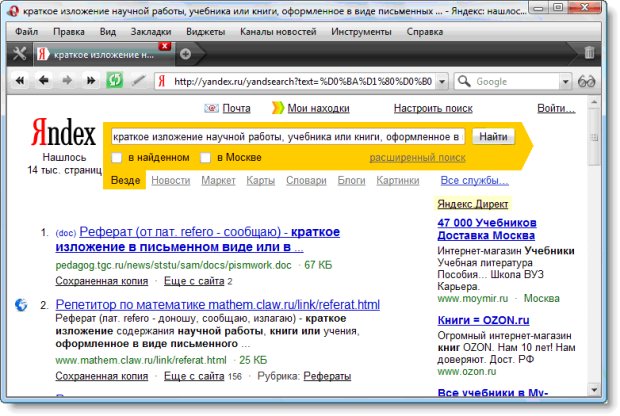The width and height of the screenshot is (620, 416).
Task: Open the Все службы link
Action: click(x=474, y=180)
